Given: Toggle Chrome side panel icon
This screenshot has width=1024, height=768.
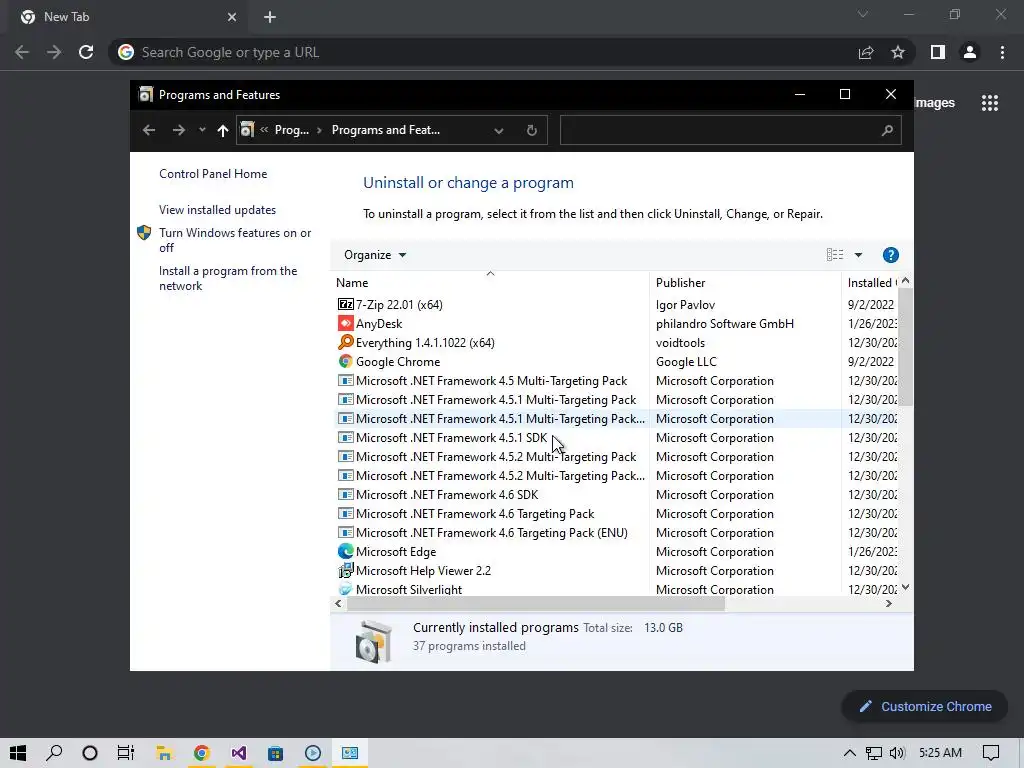Looking at the screenshot, I should 938,52.
